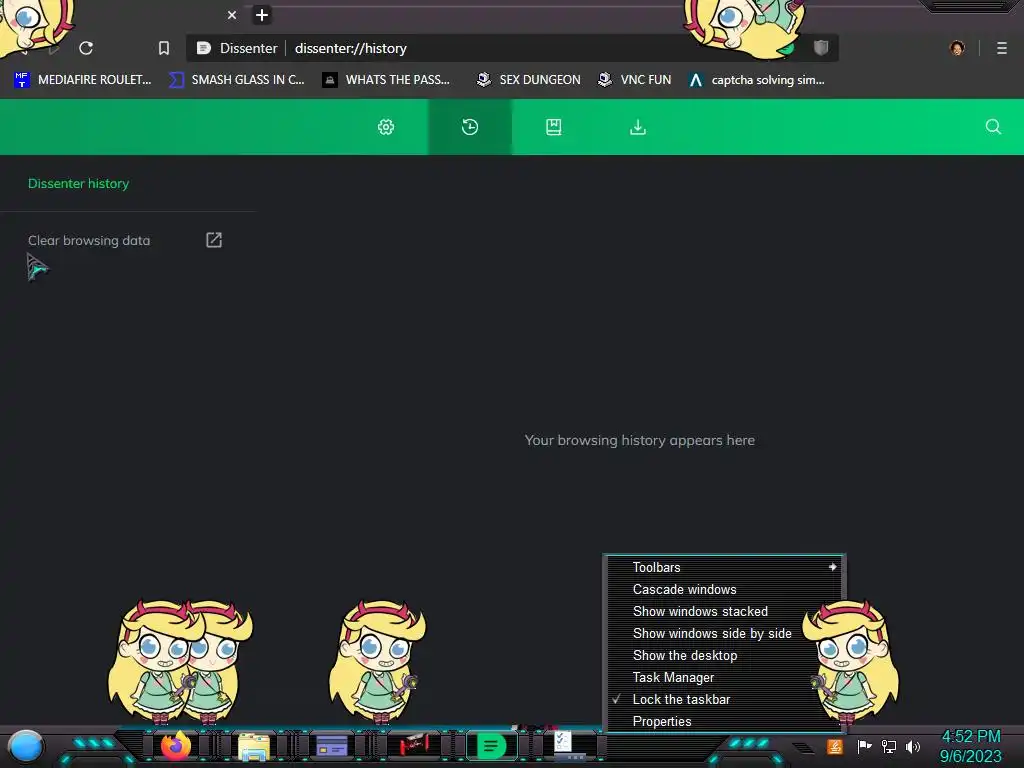Open the network tray icon
This screenshot has height=768, width=1024.
point(889,746)
